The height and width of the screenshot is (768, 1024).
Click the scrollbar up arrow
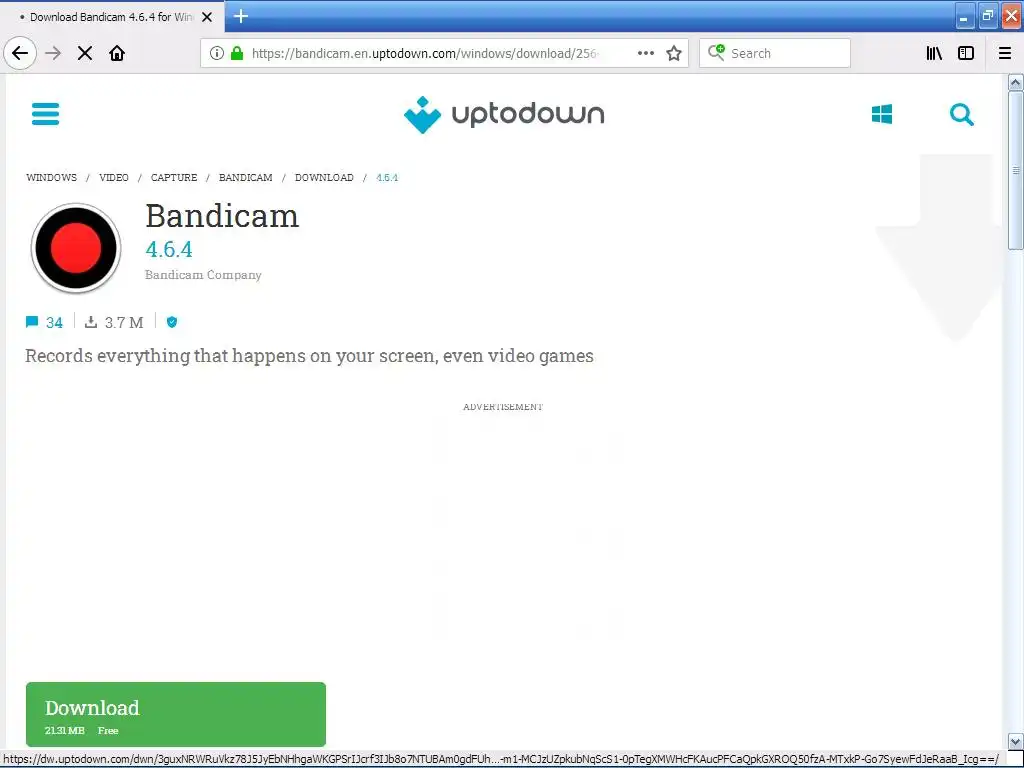tap(1015, 83)
